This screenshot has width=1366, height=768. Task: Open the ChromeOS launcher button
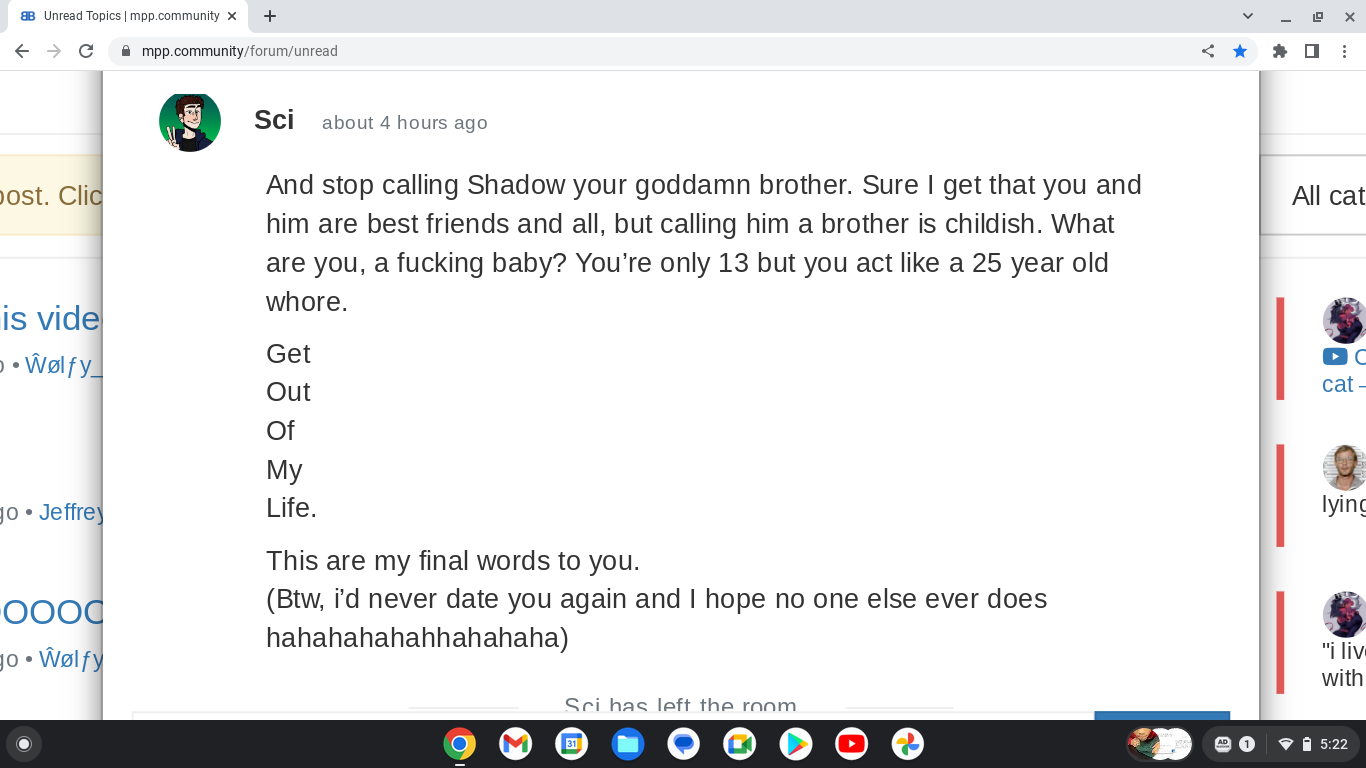pyautogui.click(x=24, y=744)
